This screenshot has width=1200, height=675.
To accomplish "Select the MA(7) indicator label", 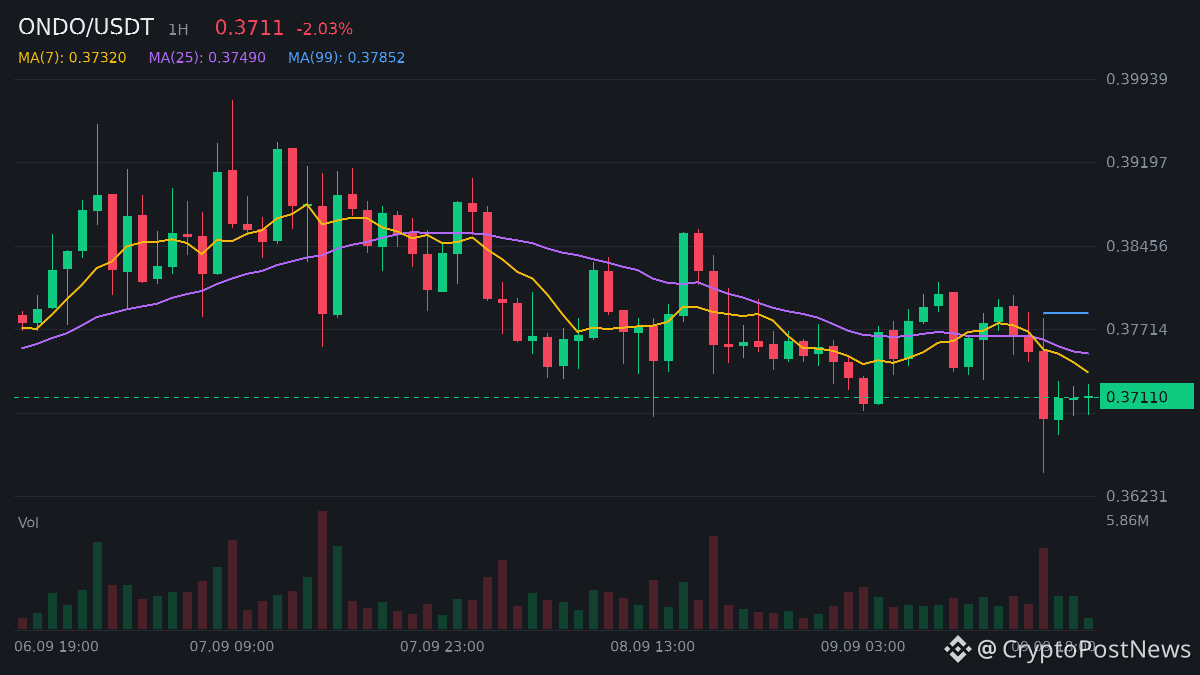I will point(72,58).
